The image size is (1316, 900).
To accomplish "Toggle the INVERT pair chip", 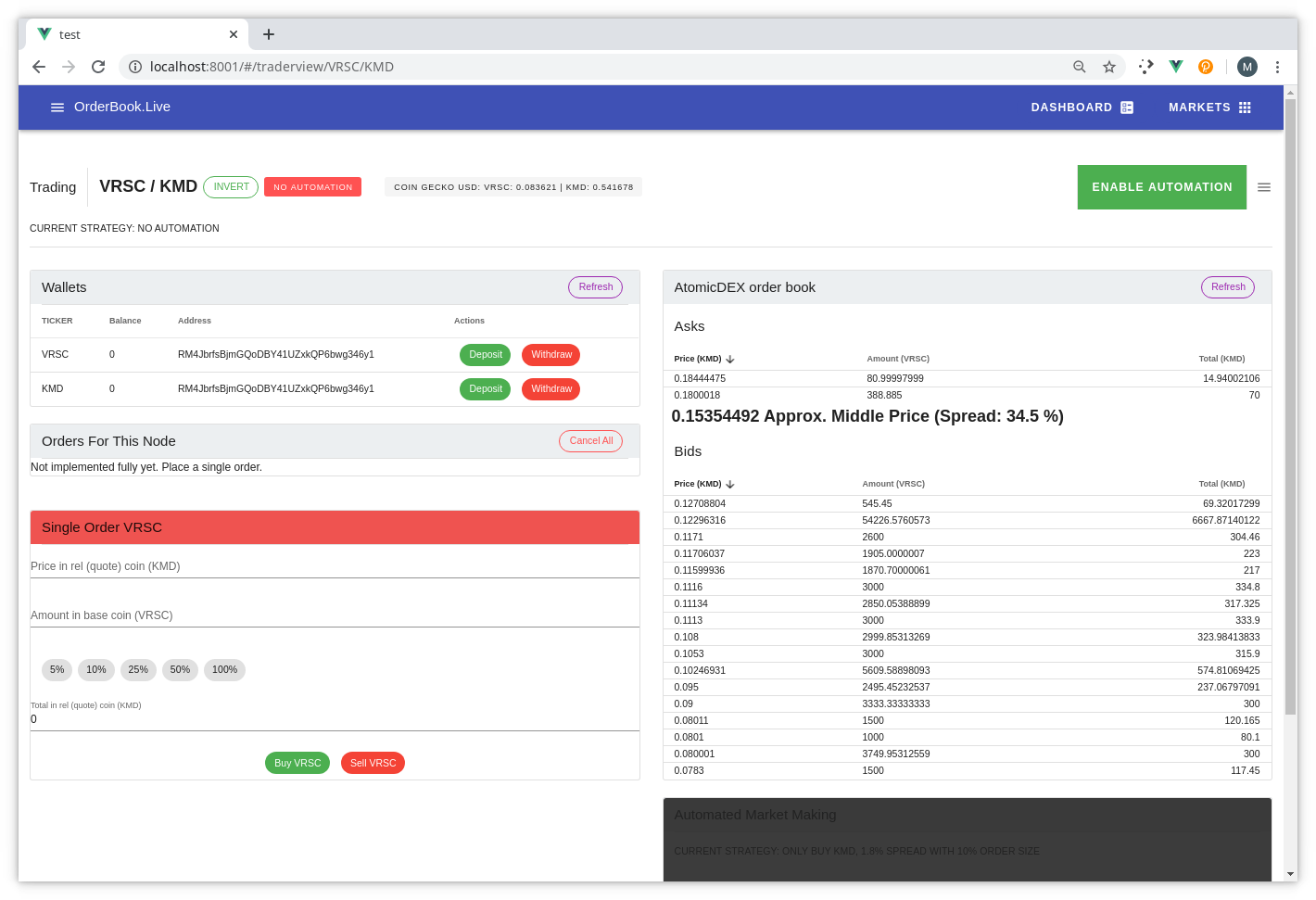I will (x=231, y=187).
